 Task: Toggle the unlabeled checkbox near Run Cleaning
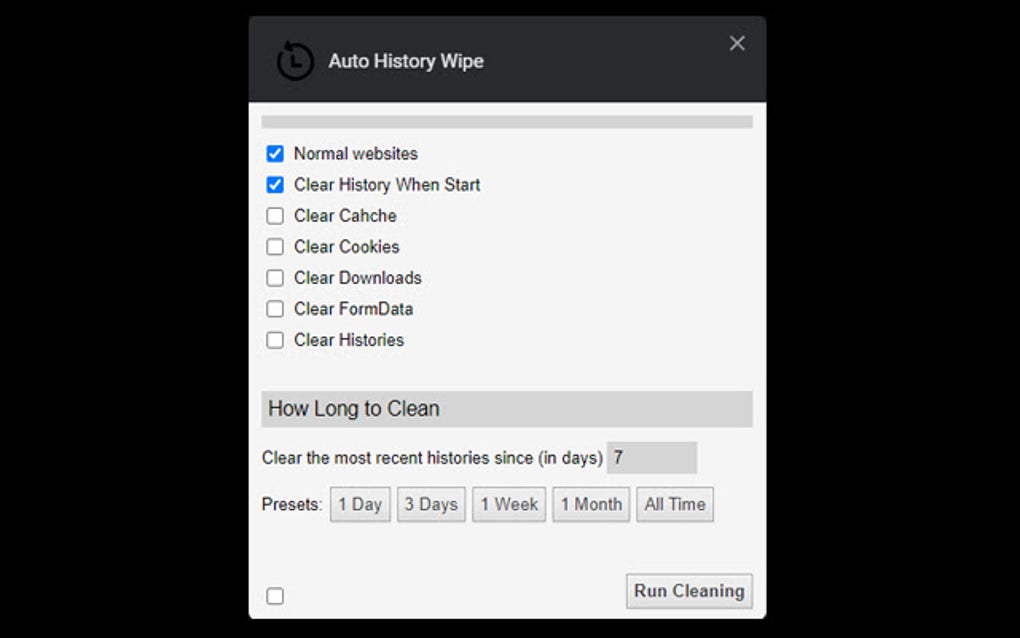tap(275, 595)
